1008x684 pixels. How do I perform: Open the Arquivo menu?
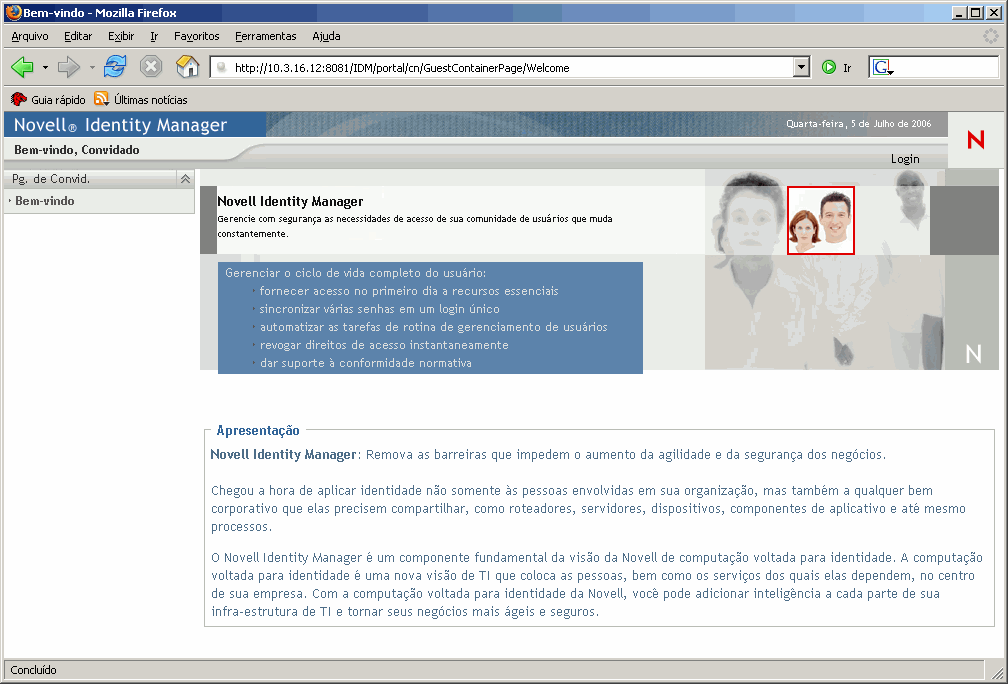pyautogui.click(x=30, y=36)
